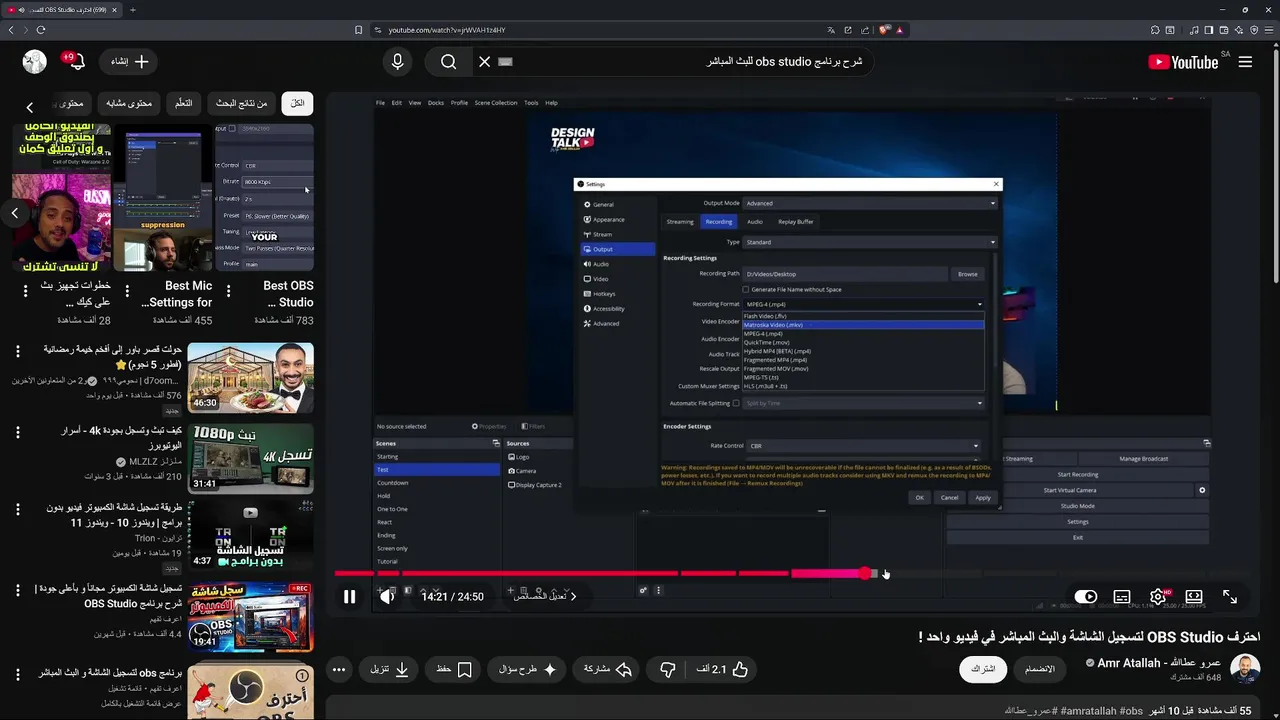1280x720 pixels.
Task: Expand the Rate Control CBR dropdown
Action: [864, 446]
